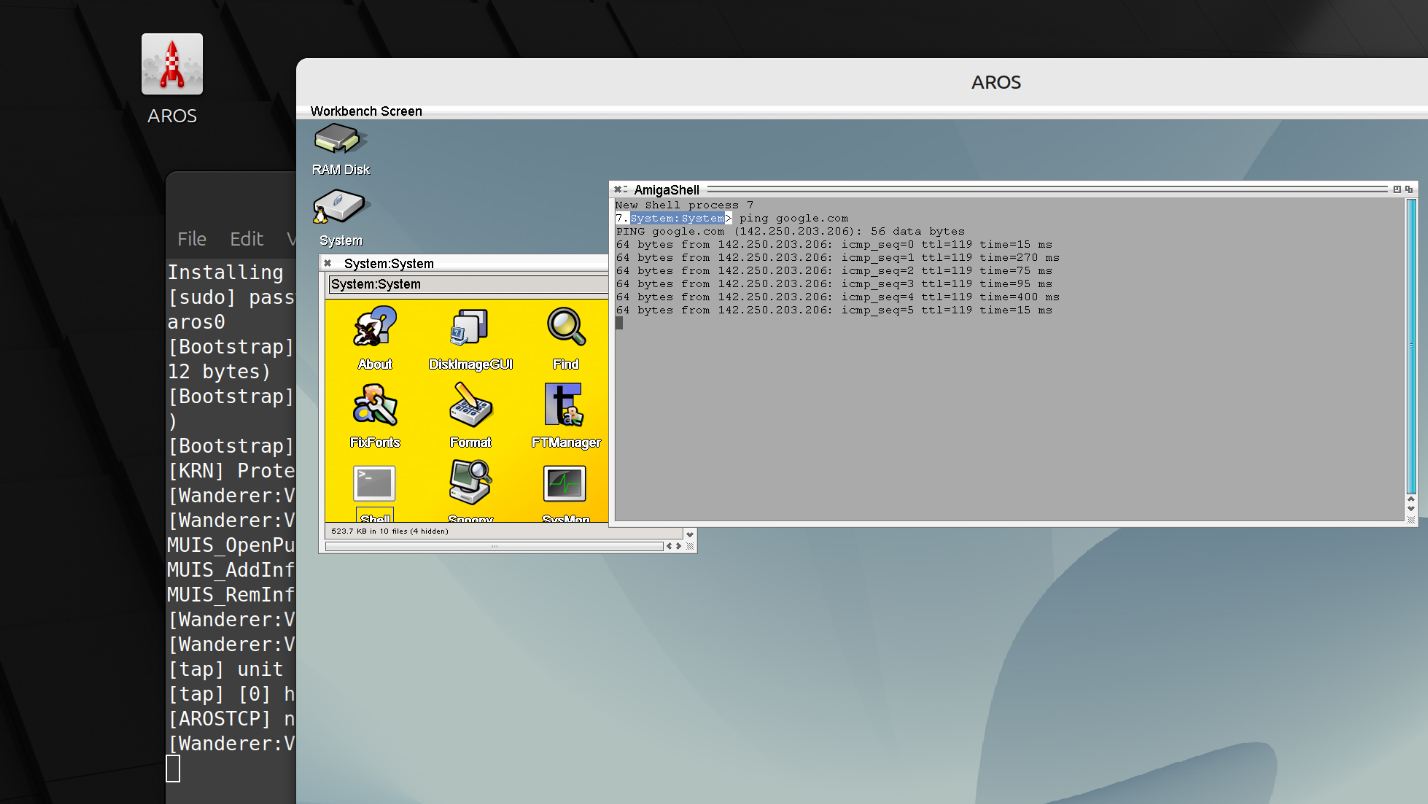Click the AmigaShell scroll up arrow
The height and width of the screenshot is (804, 1428).
(1411, 498)
